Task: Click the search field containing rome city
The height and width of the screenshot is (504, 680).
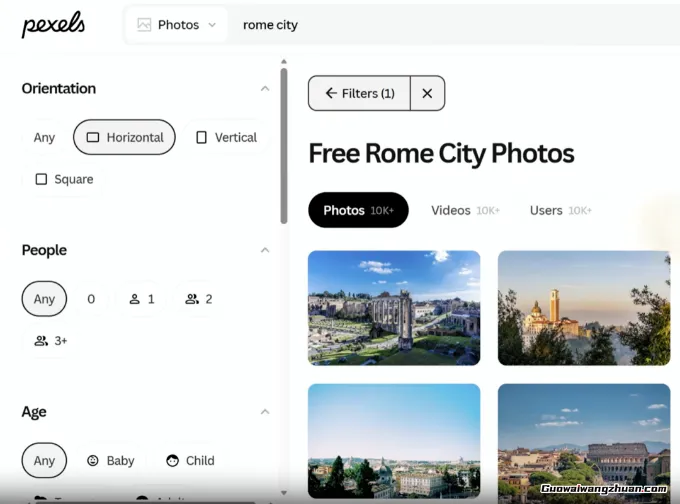Action: [x=450, y=25]
